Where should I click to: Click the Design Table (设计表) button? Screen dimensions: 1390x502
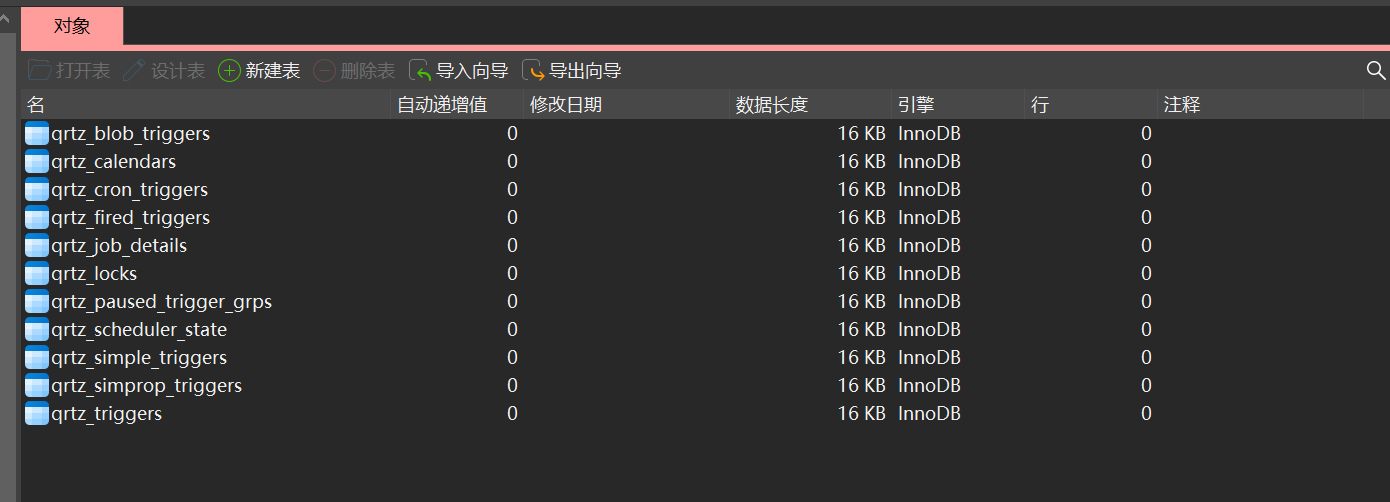164,71
